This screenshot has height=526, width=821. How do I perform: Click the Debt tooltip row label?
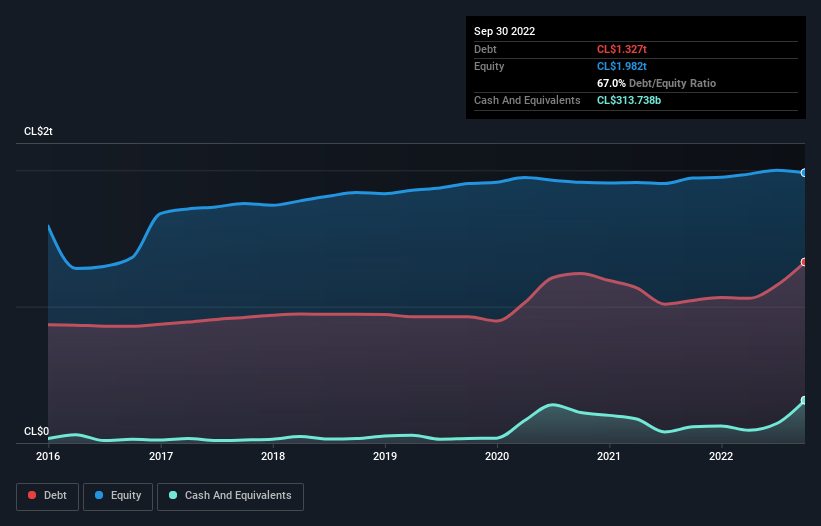[485, 49]
